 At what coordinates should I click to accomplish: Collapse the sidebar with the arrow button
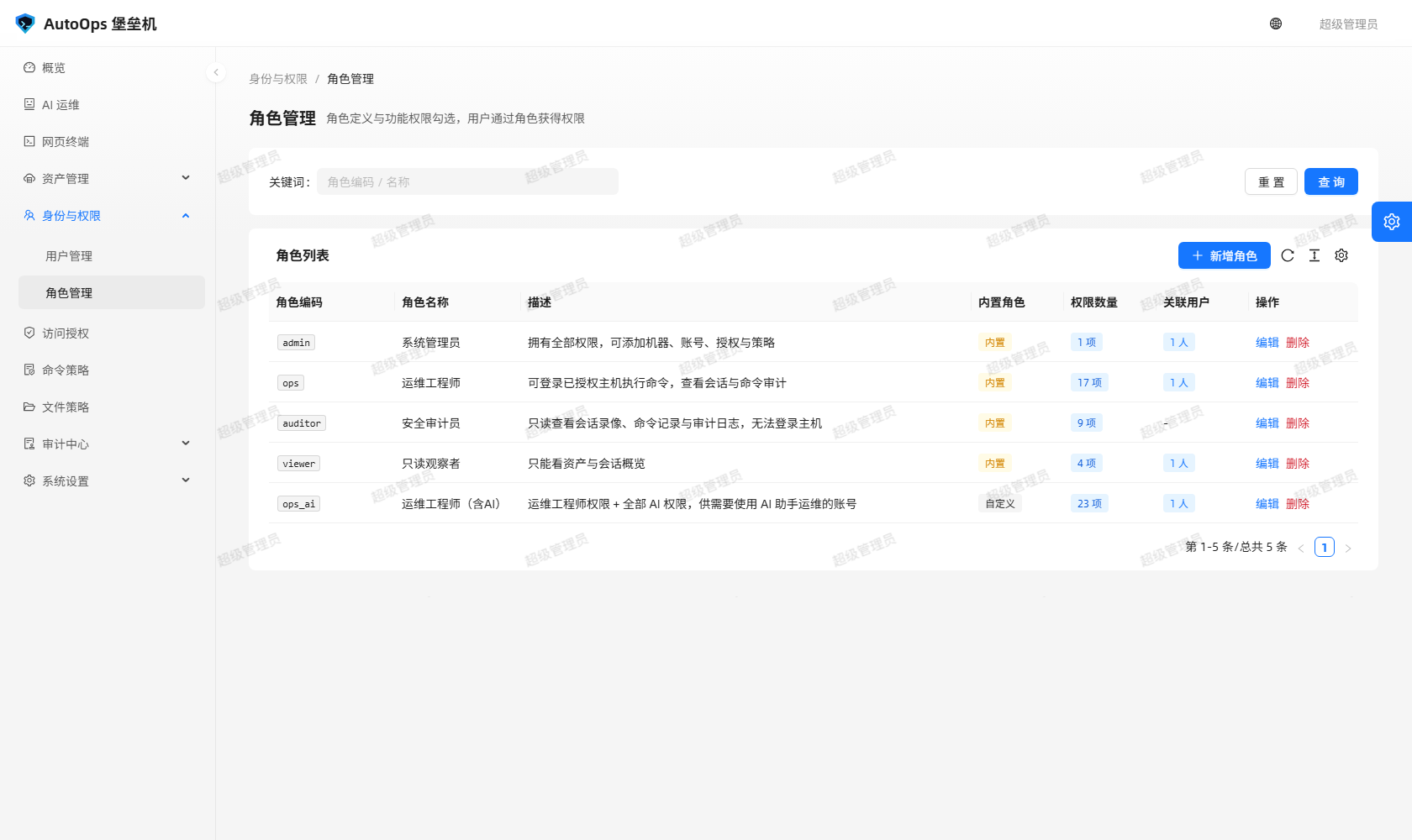(216, 72)
